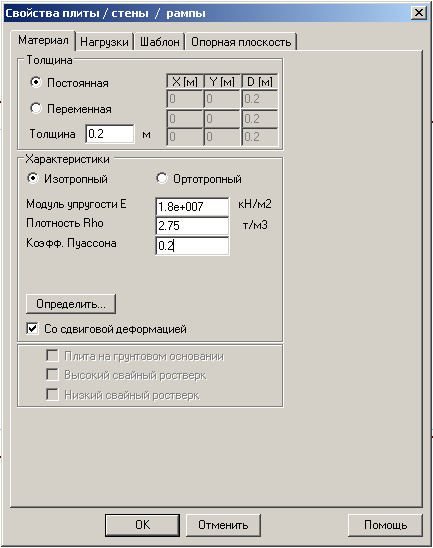Open help with the Помощь button

[385, 525]
